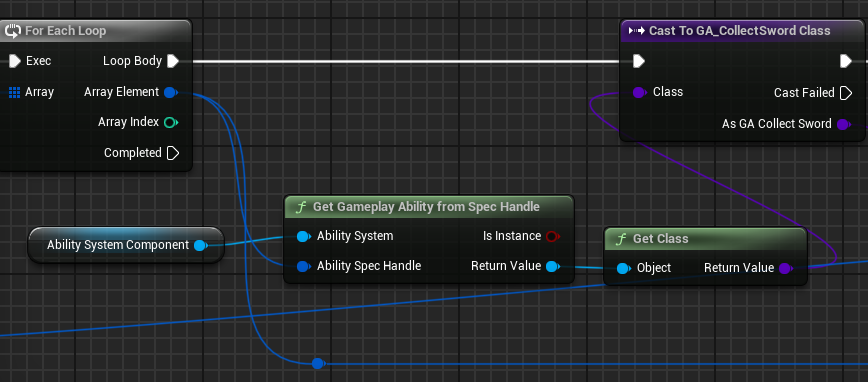This screenshot has width=868, height=382.
Task: Click the Array Index green output pin
Action: 171,122
